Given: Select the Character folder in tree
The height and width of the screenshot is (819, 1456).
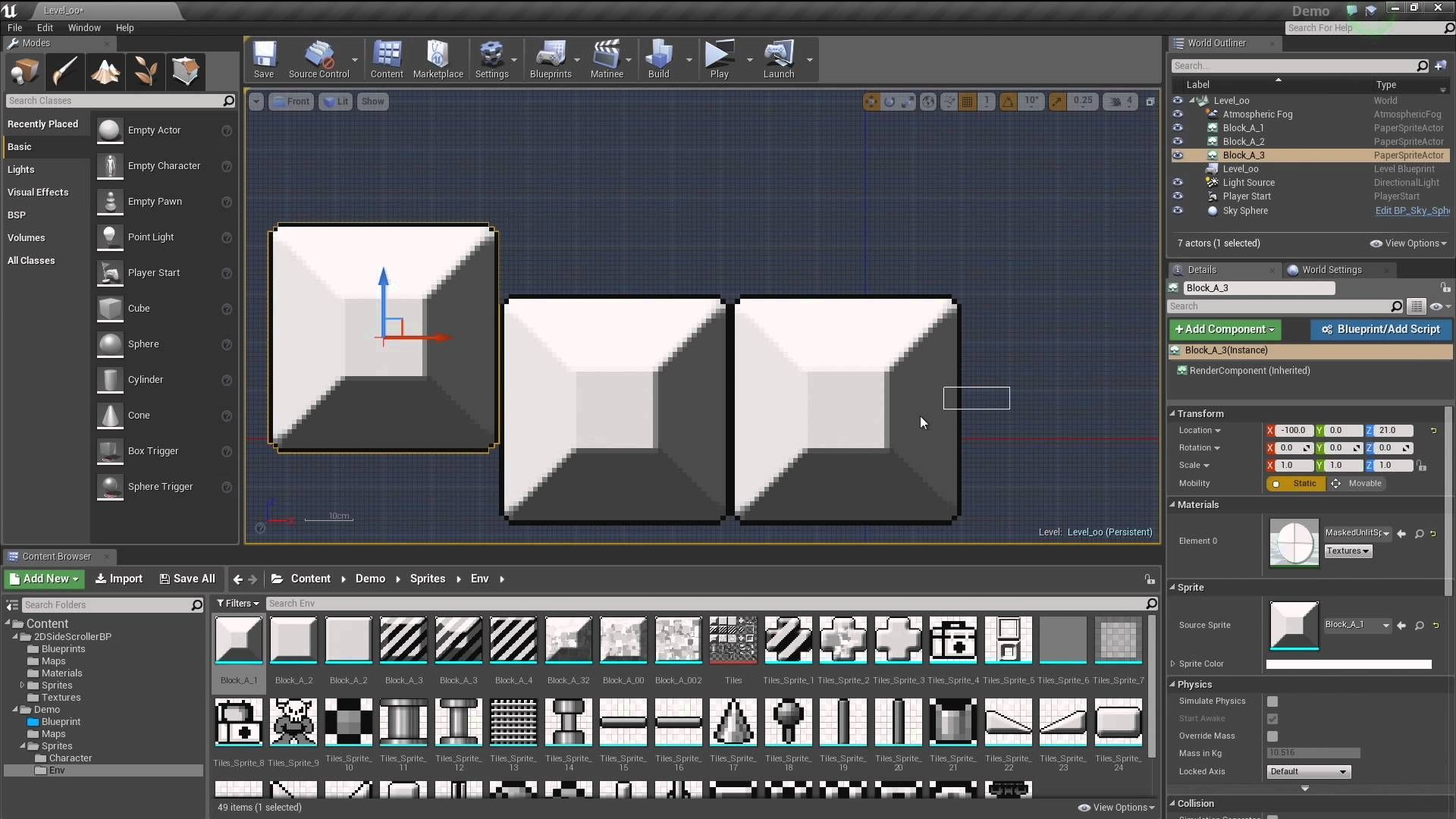Looking at the screenshot, I should (x=70, y=758).
